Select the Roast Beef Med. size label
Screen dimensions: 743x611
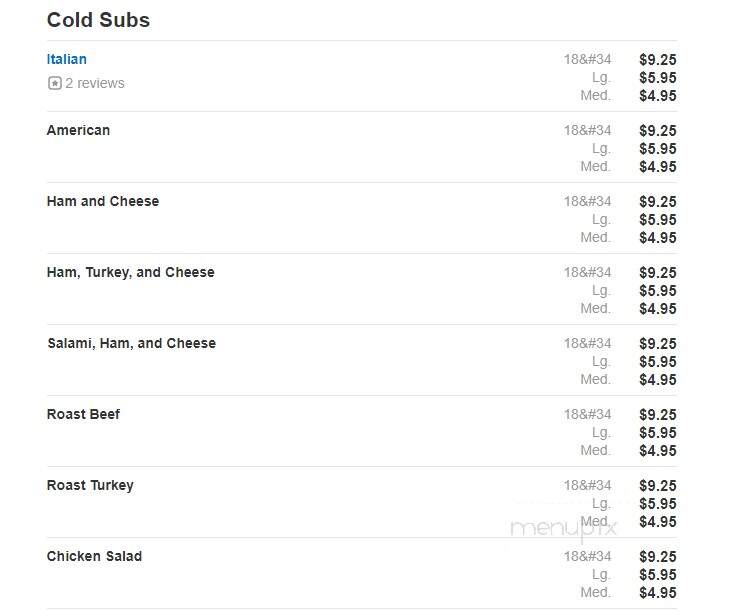(596, 450)
